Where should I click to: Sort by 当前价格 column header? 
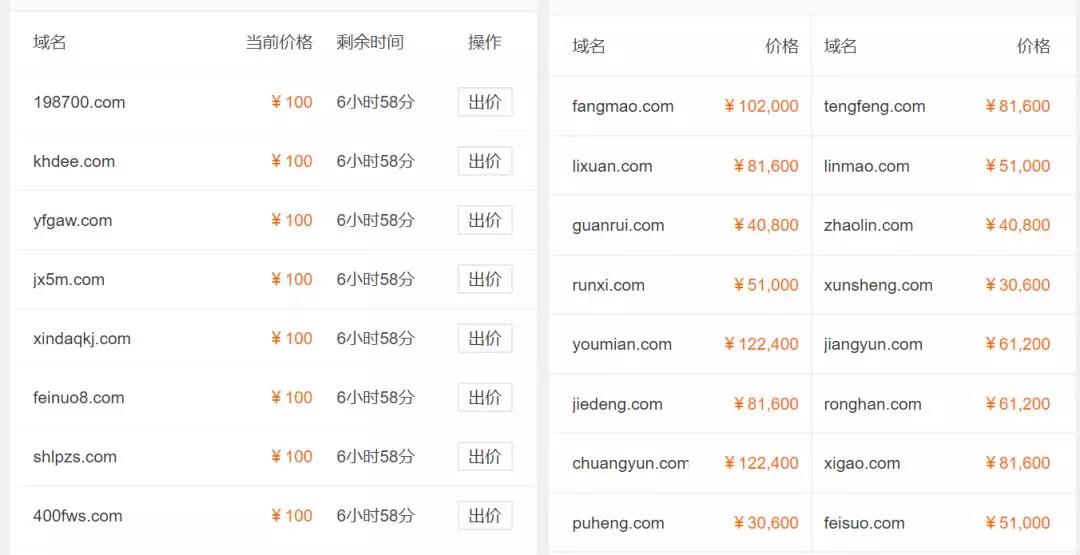[x=279, y=43]
